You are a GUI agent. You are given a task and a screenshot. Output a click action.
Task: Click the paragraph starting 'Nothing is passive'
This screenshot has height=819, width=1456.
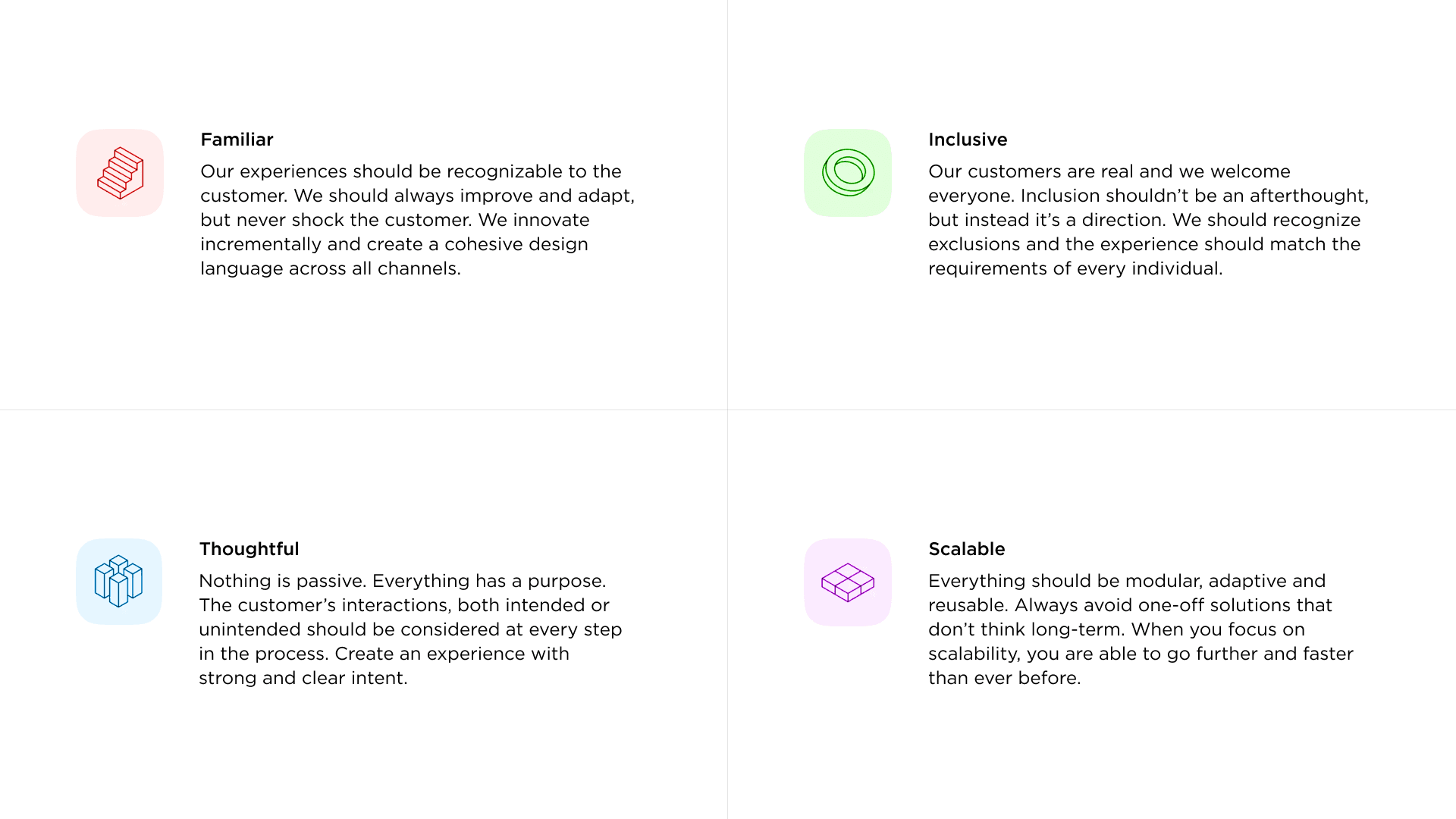click(x=410, y=629)
